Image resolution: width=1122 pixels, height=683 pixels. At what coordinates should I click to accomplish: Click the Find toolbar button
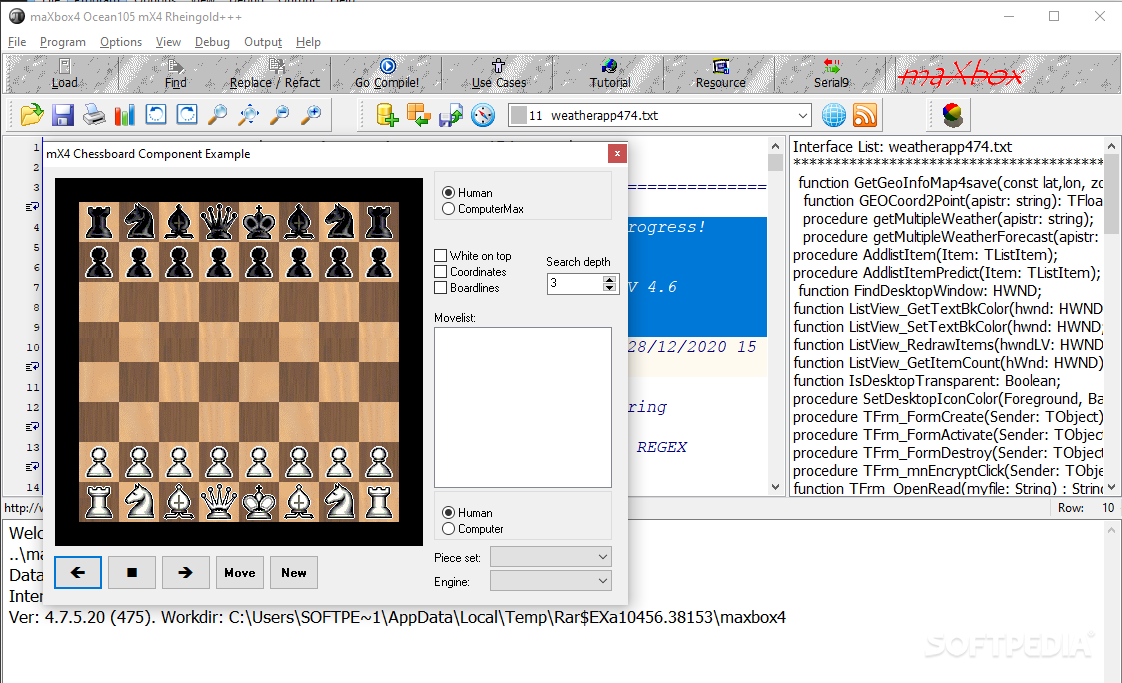tap(175, 74)
